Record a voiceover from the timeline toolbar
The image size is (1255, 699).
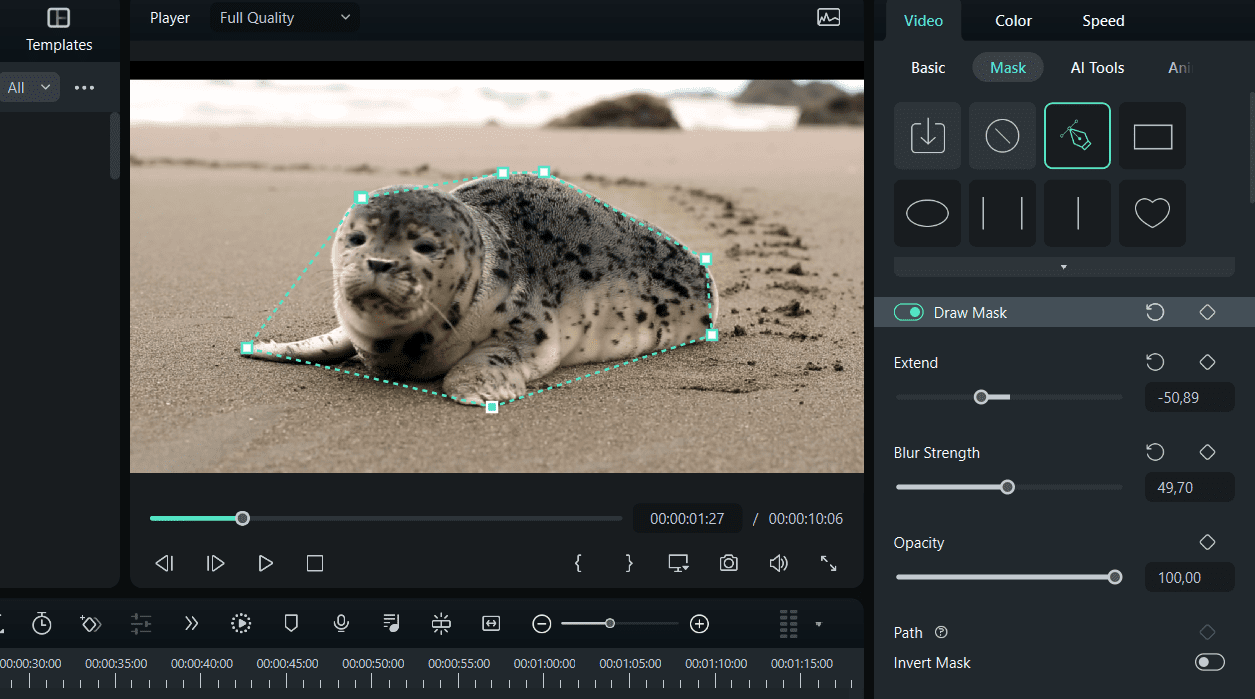pyautogui.click(x=341, y=623)
